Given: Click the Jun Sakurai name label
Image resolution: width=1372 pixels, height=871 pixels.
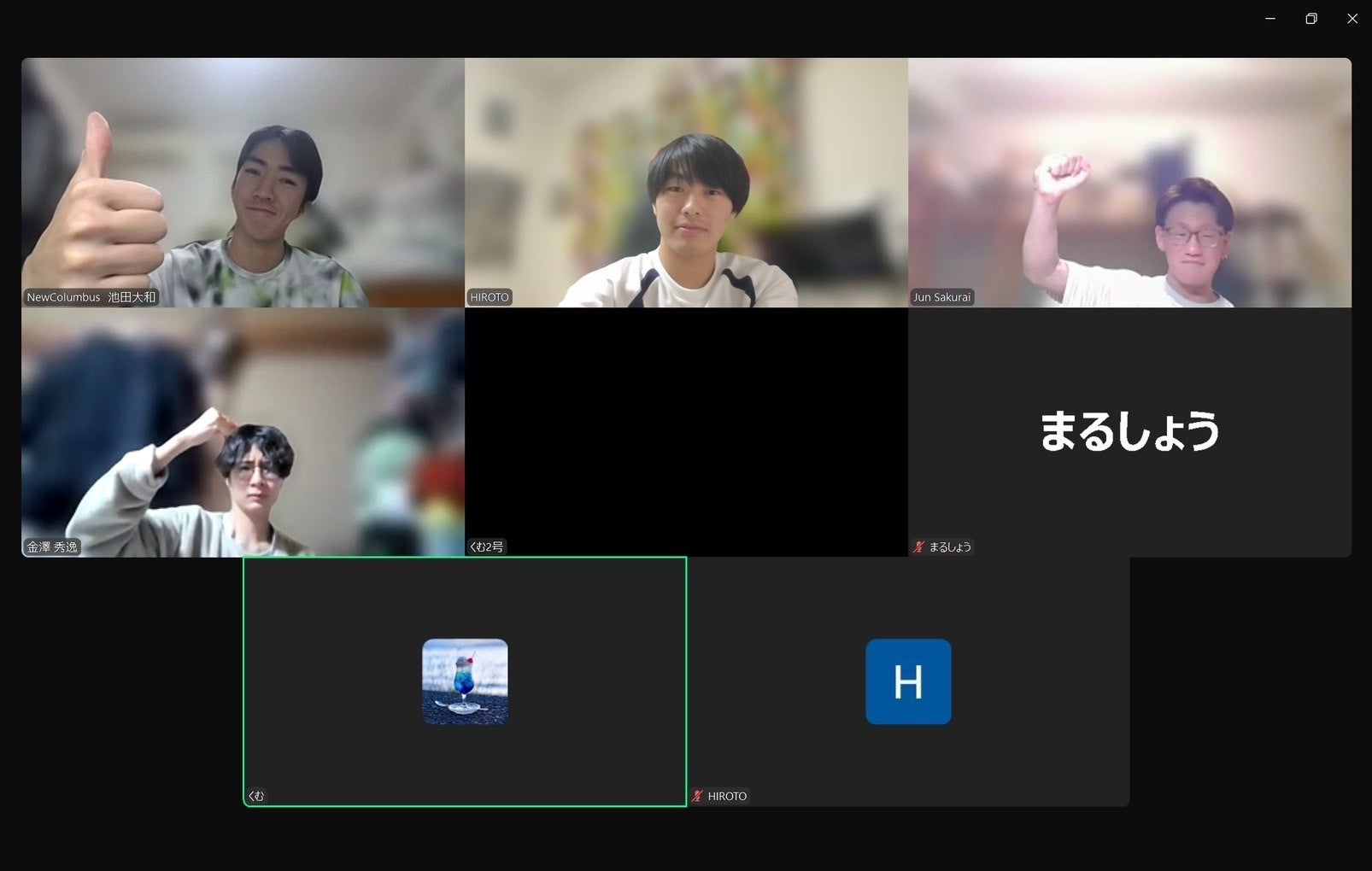Looking at the screenshot, I should [x=941, y=297].
